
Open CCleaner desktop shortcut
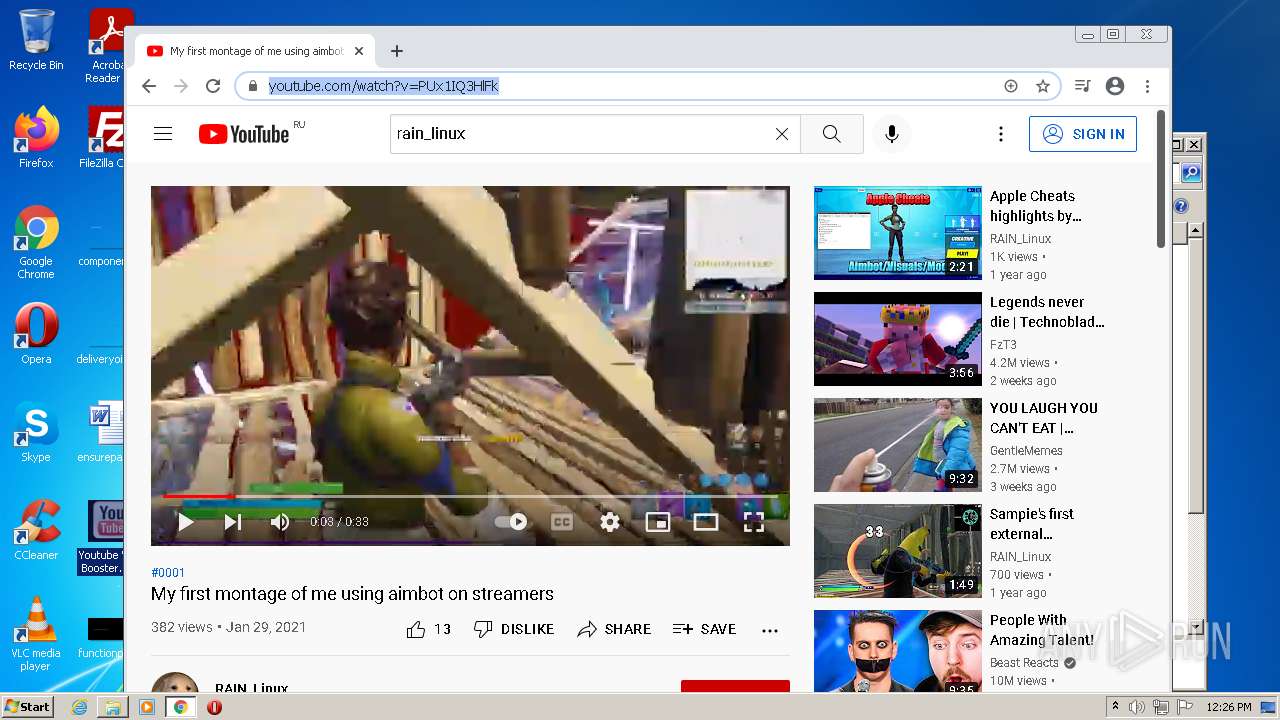tap(36, 530)
